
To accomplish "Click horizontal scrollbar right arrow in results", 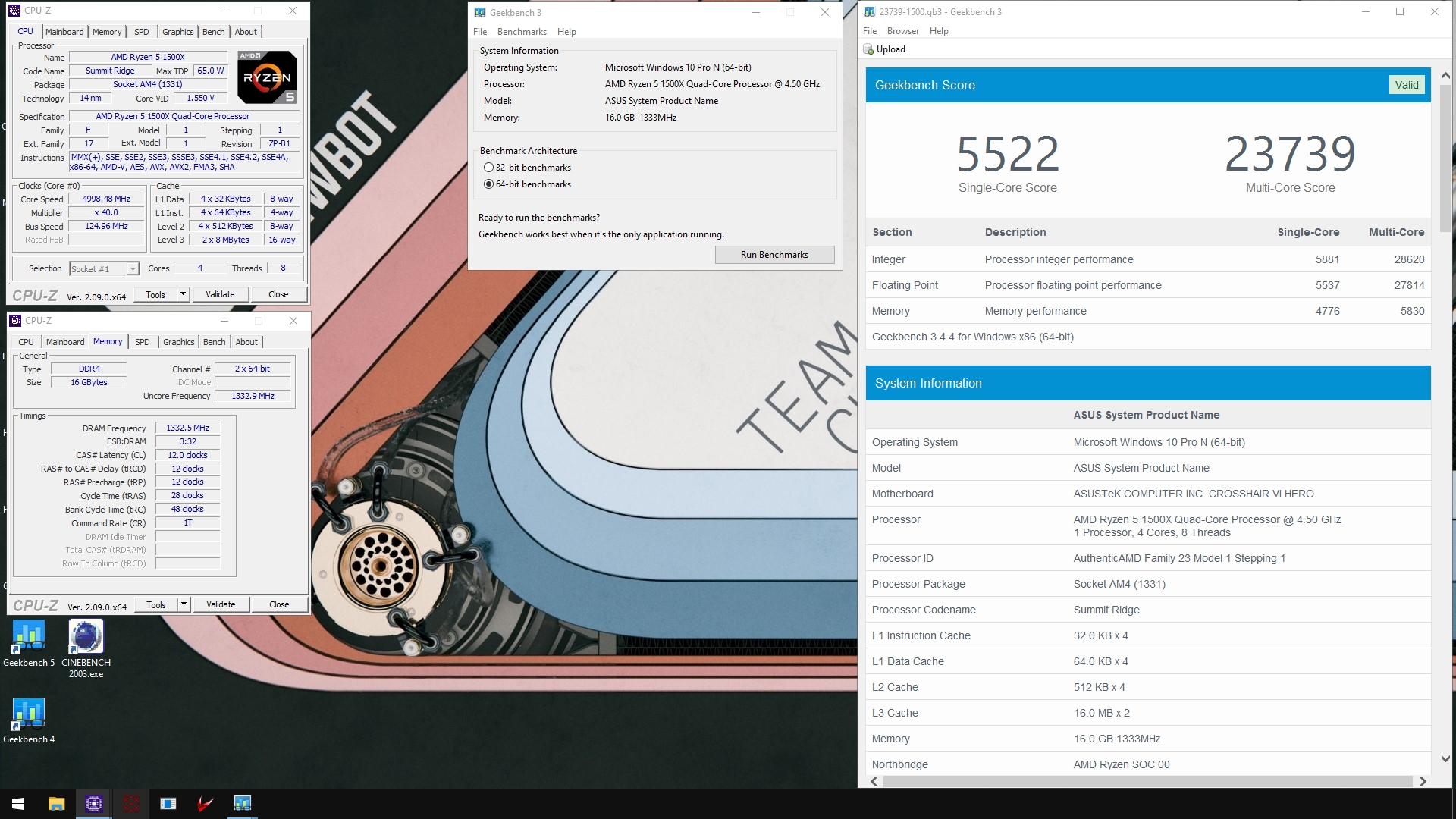I will tap(1423, 781).
